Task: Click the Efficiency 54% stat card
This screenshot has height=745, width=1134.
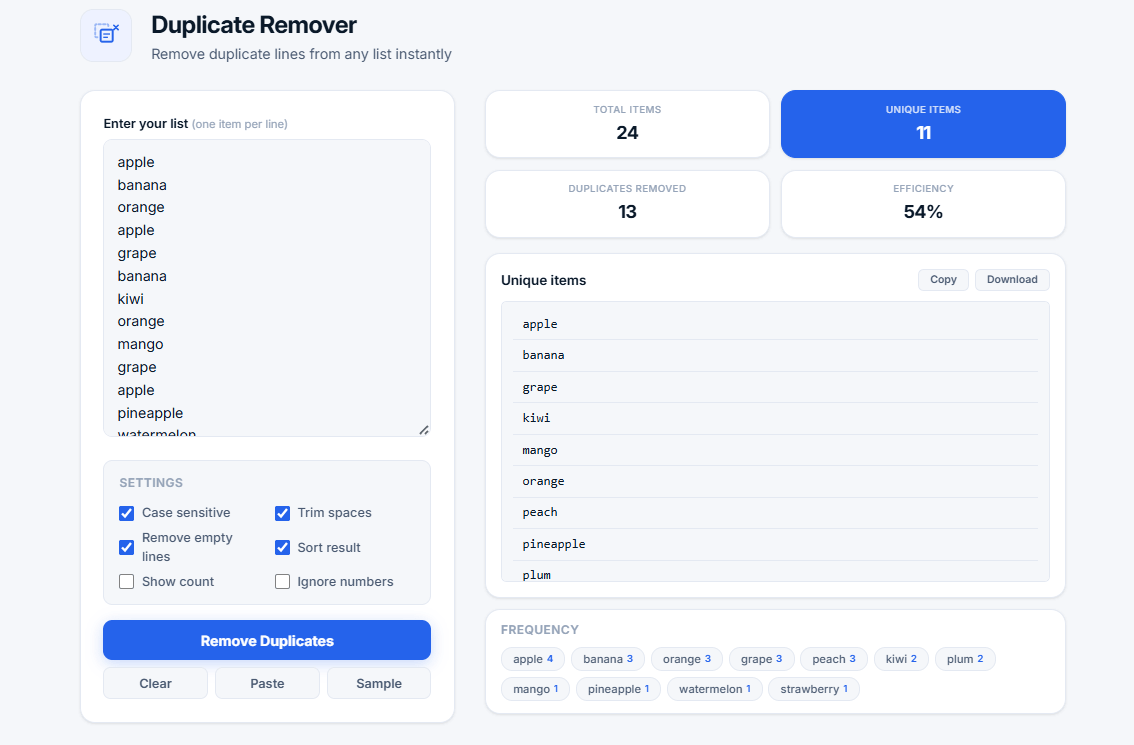Action: click(x=923, y=204)
